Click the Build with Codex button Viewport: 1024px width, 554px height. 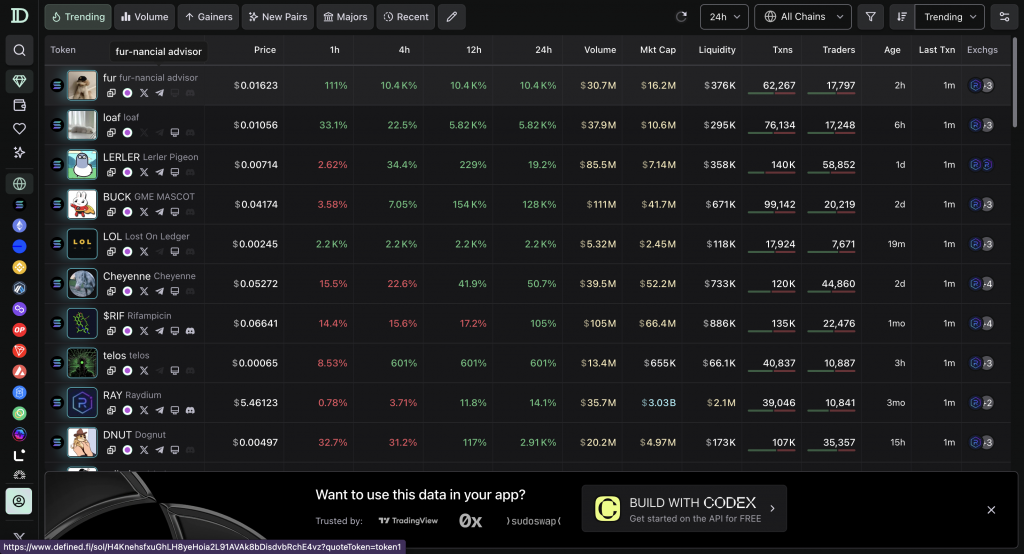click(683, 509)
